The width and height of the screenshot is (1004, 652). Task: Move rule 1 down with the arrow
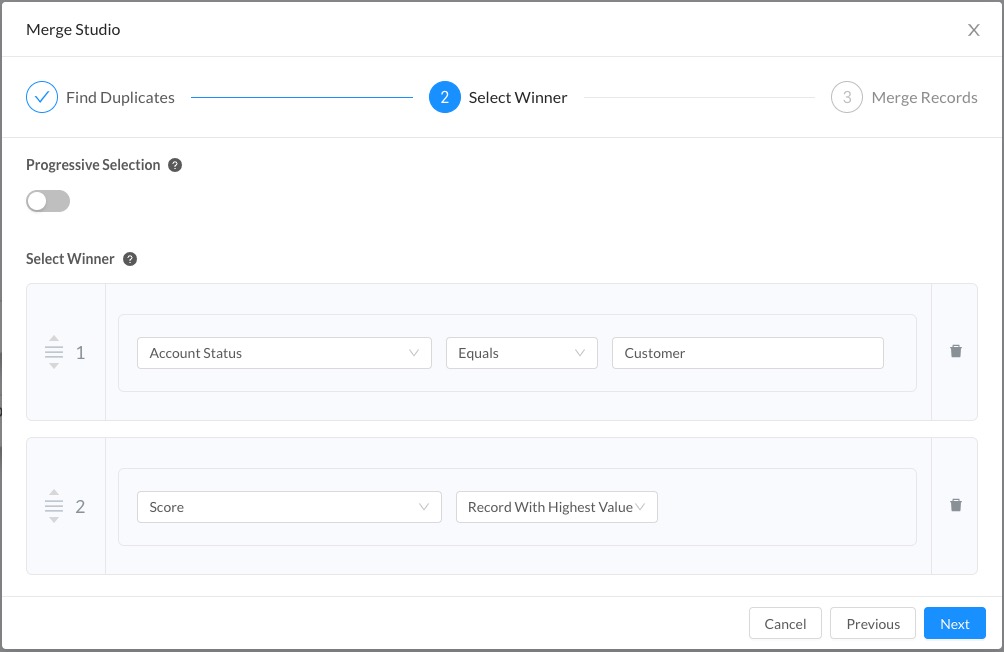pos(54,366)
